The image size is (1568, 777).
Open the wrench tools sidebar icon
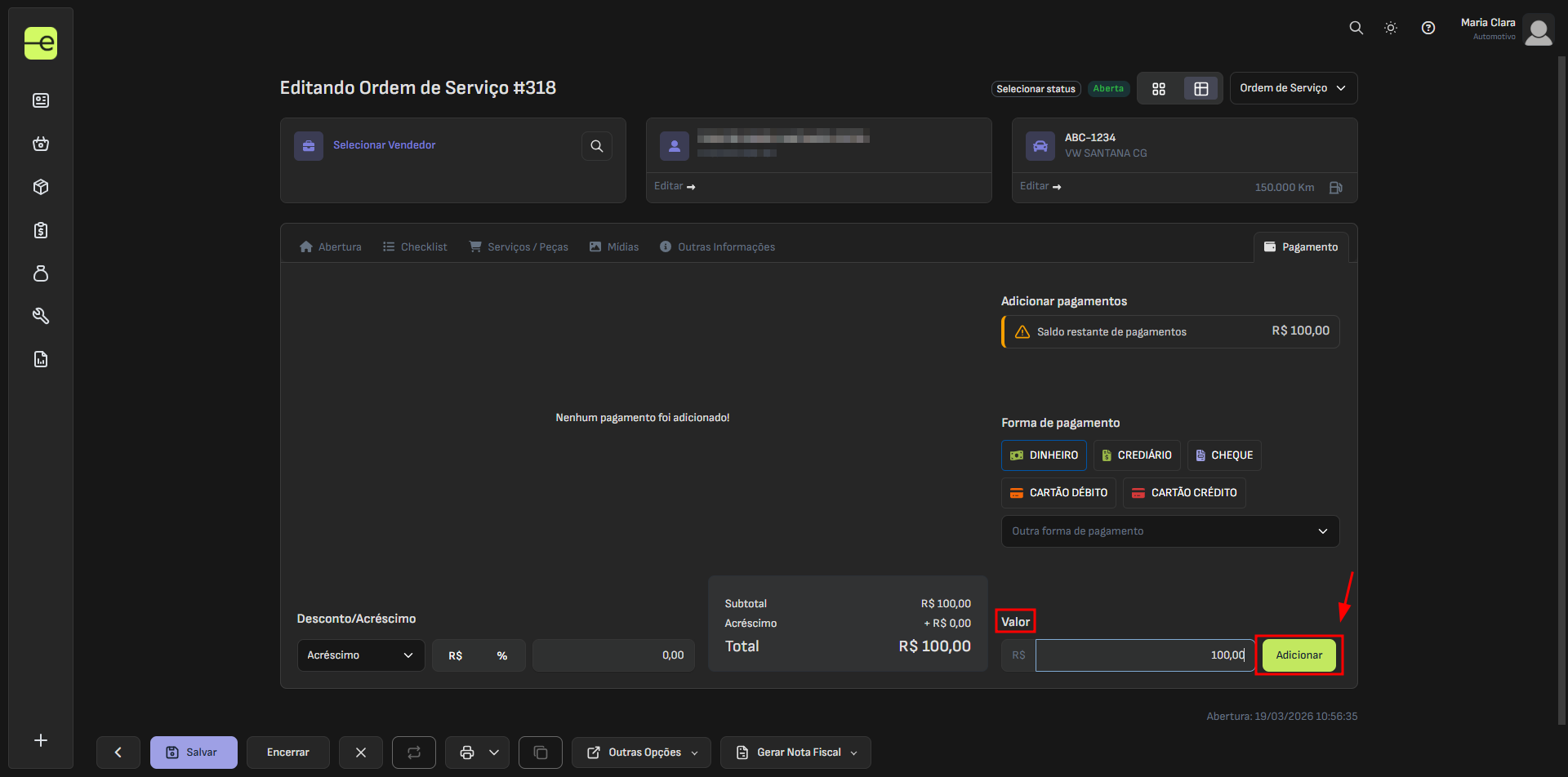41,316
